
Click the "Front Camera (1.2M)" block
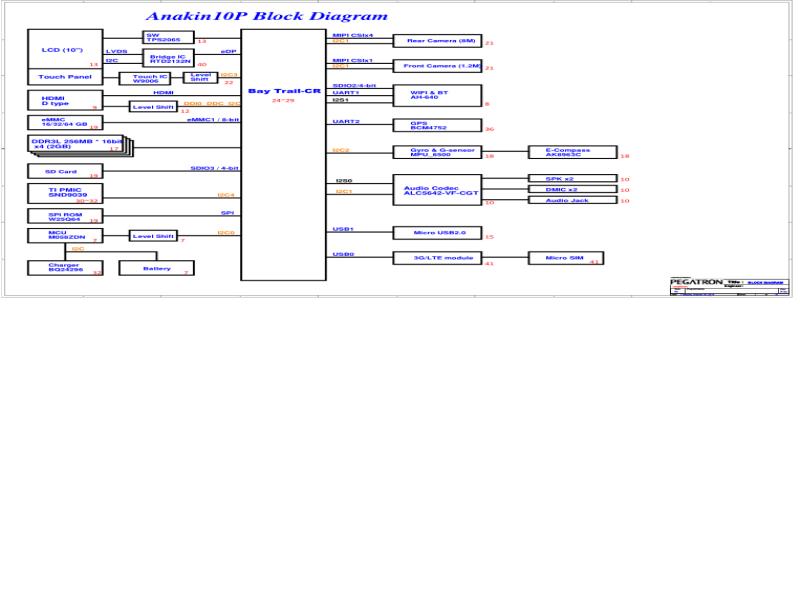click(x=437, y=66)
